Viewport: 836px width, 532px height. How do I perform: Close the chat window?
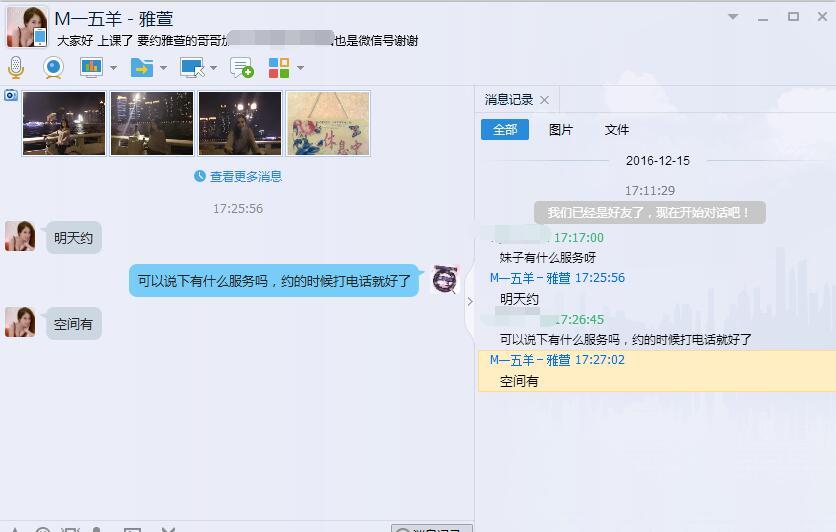822,17
